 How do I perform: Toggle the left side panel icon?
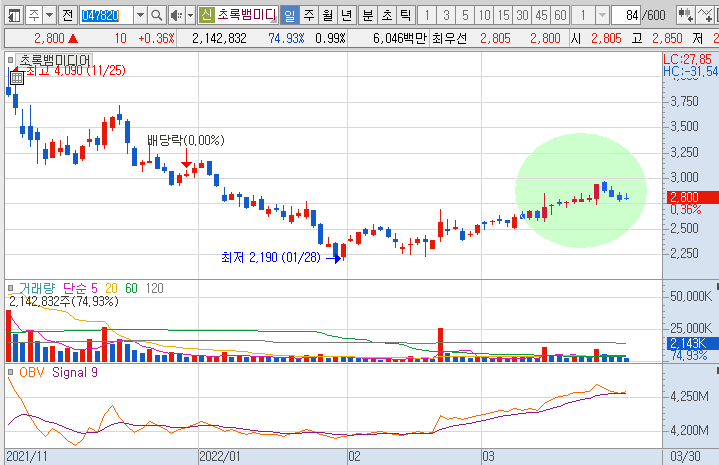click(x=14, y=16)
